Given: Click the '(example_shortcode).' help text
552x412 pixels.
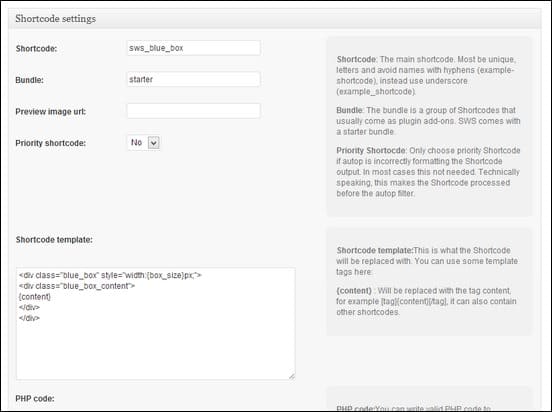Looking at the screenshot, I should click(x=376, y=92).
